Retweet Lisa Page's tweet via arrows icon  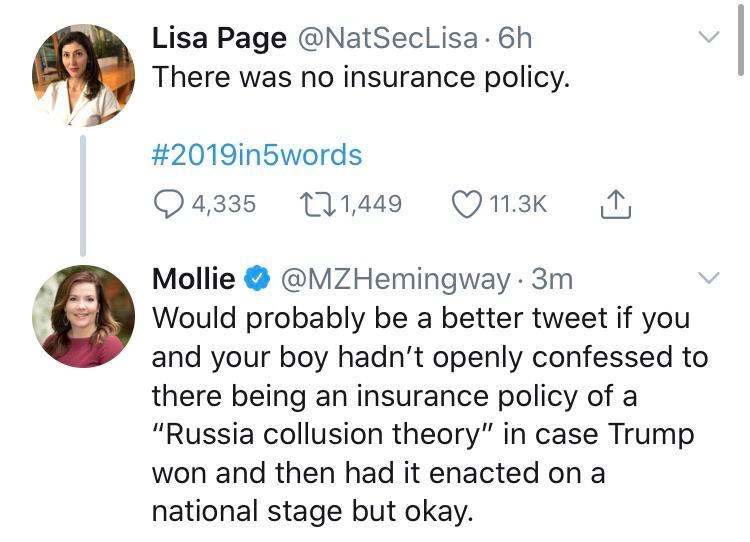(319, 204)
